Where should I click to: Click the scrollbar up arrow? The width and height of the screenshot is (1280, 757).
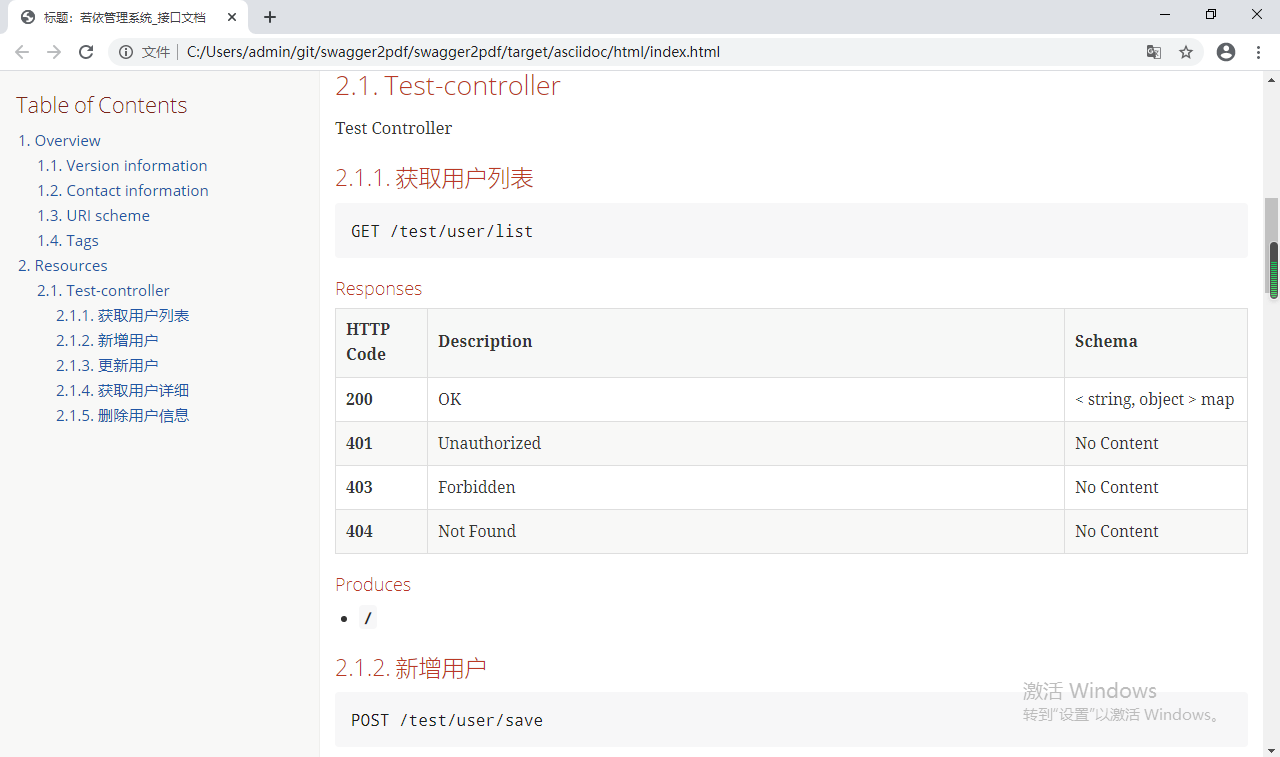click(1272, 78)
